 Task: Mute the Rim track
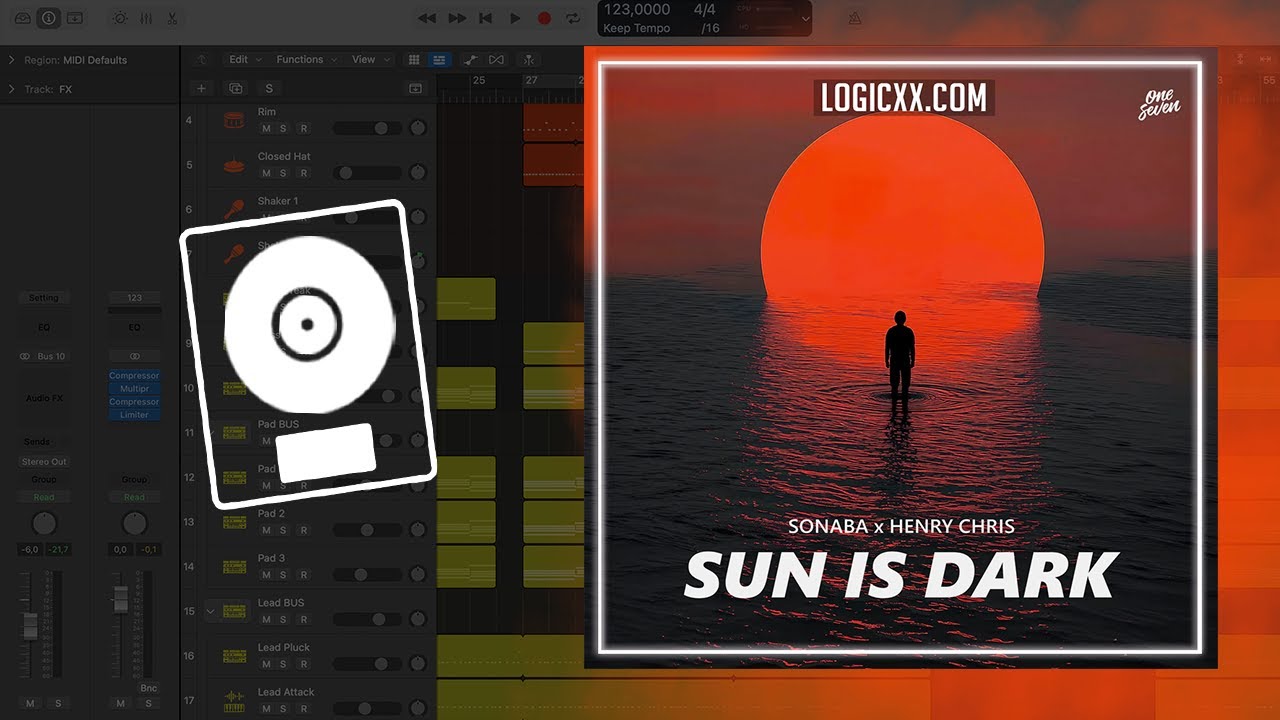coord(266,129)
